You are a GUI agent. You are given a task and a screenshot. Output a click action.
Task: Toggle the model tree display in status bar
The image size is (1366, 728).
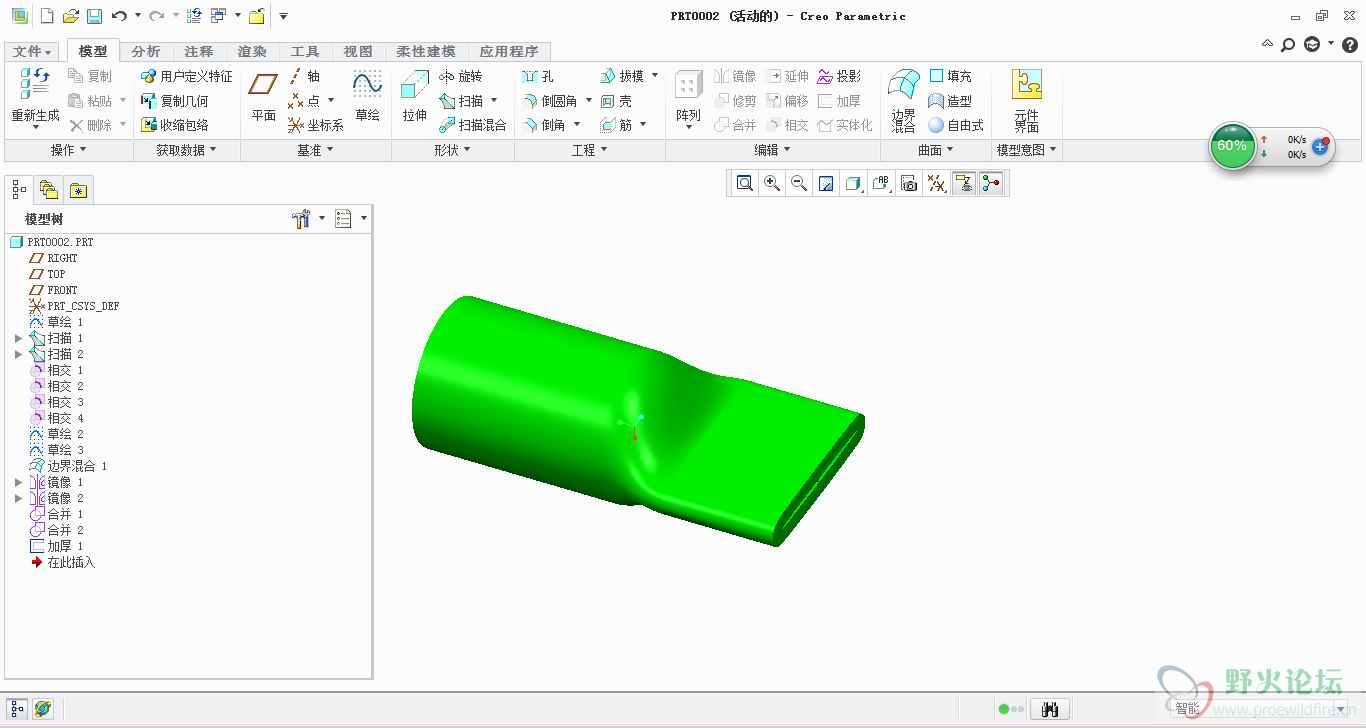point(17,709)
